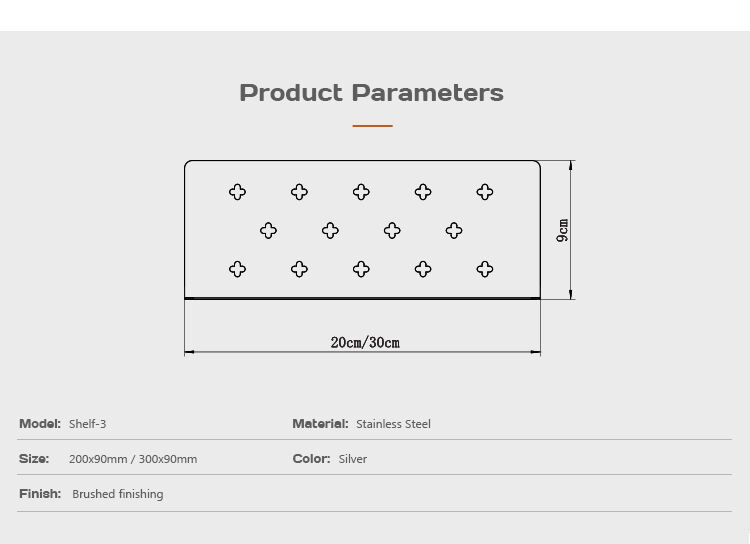
Task: Click the "Finish:" label
Action: 40,494
